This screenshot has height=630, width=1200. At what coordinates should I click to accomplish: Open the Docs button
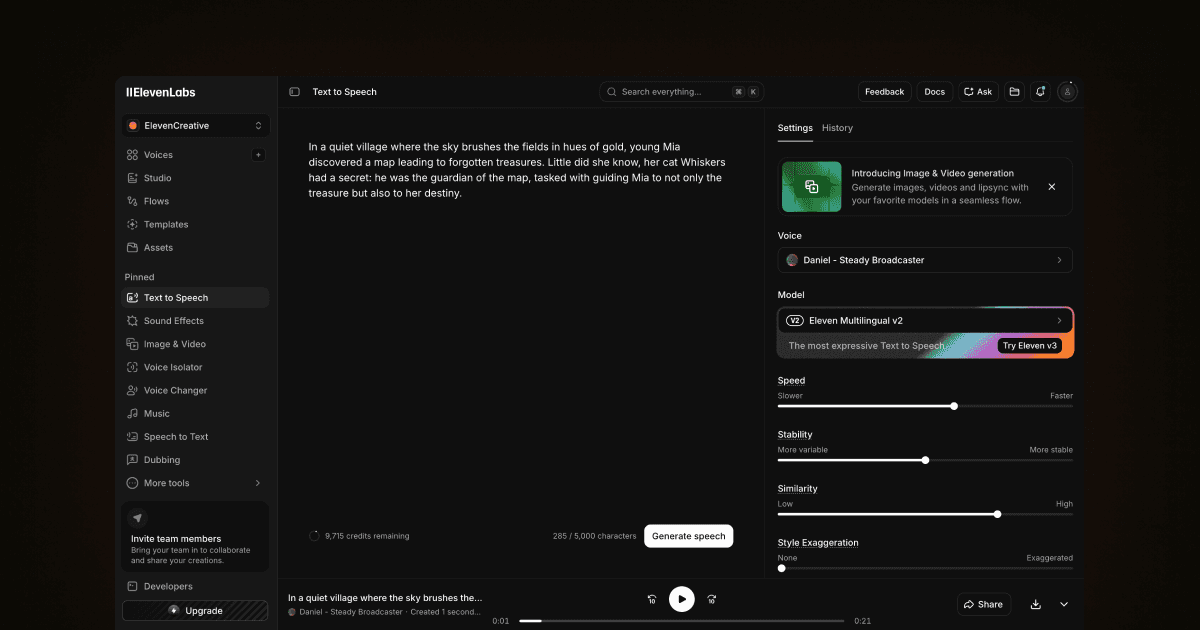934,92
